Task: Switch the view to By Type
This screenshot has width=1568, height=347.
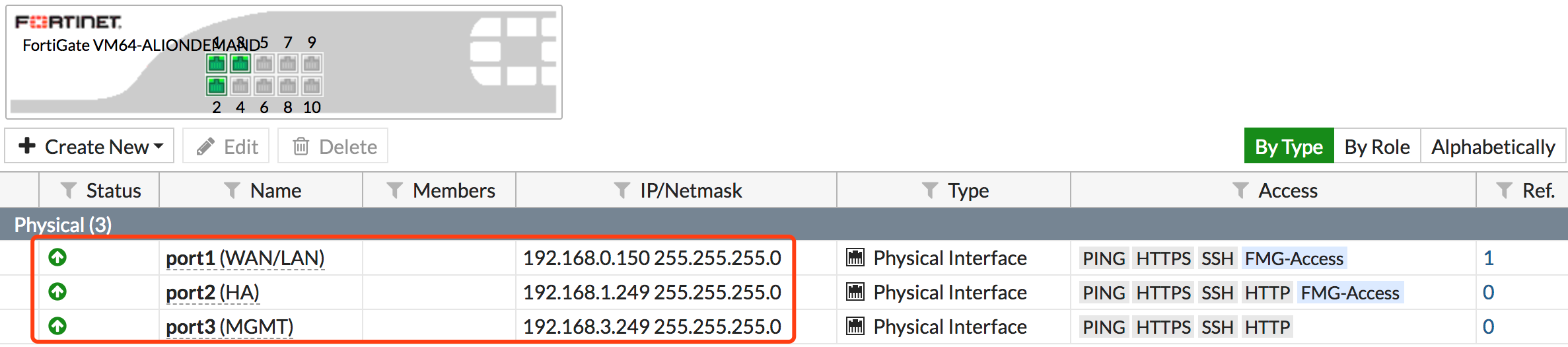Action: click(x=1289, y=146)
